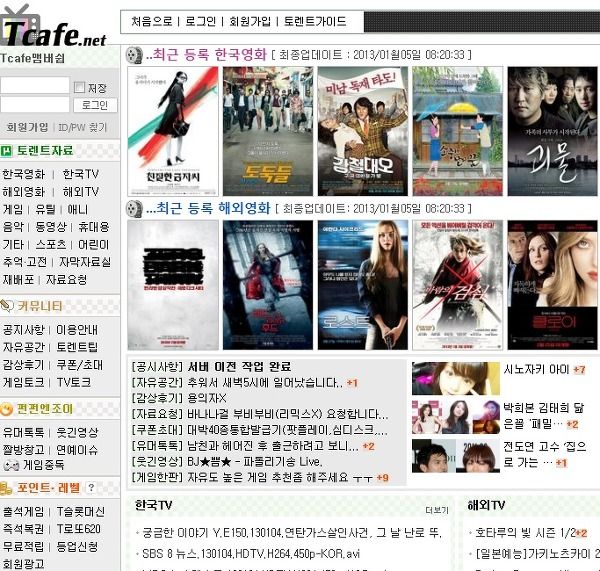
Task: Open the 동영상 category
Action: (51, 227)
